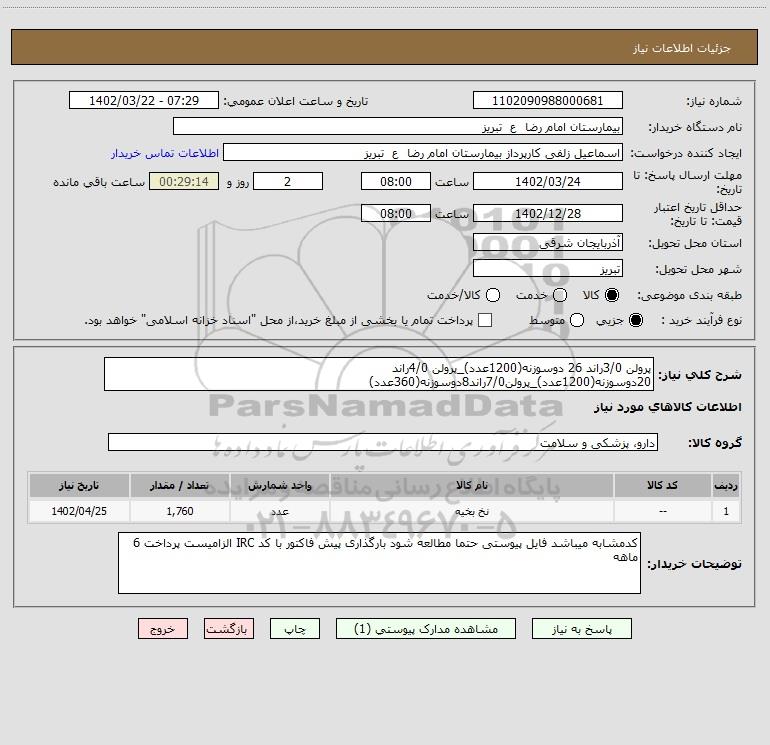Click the quantity cell 1,760
The width and height of the screenshot is (770, 745).
(x=180, y=511)
